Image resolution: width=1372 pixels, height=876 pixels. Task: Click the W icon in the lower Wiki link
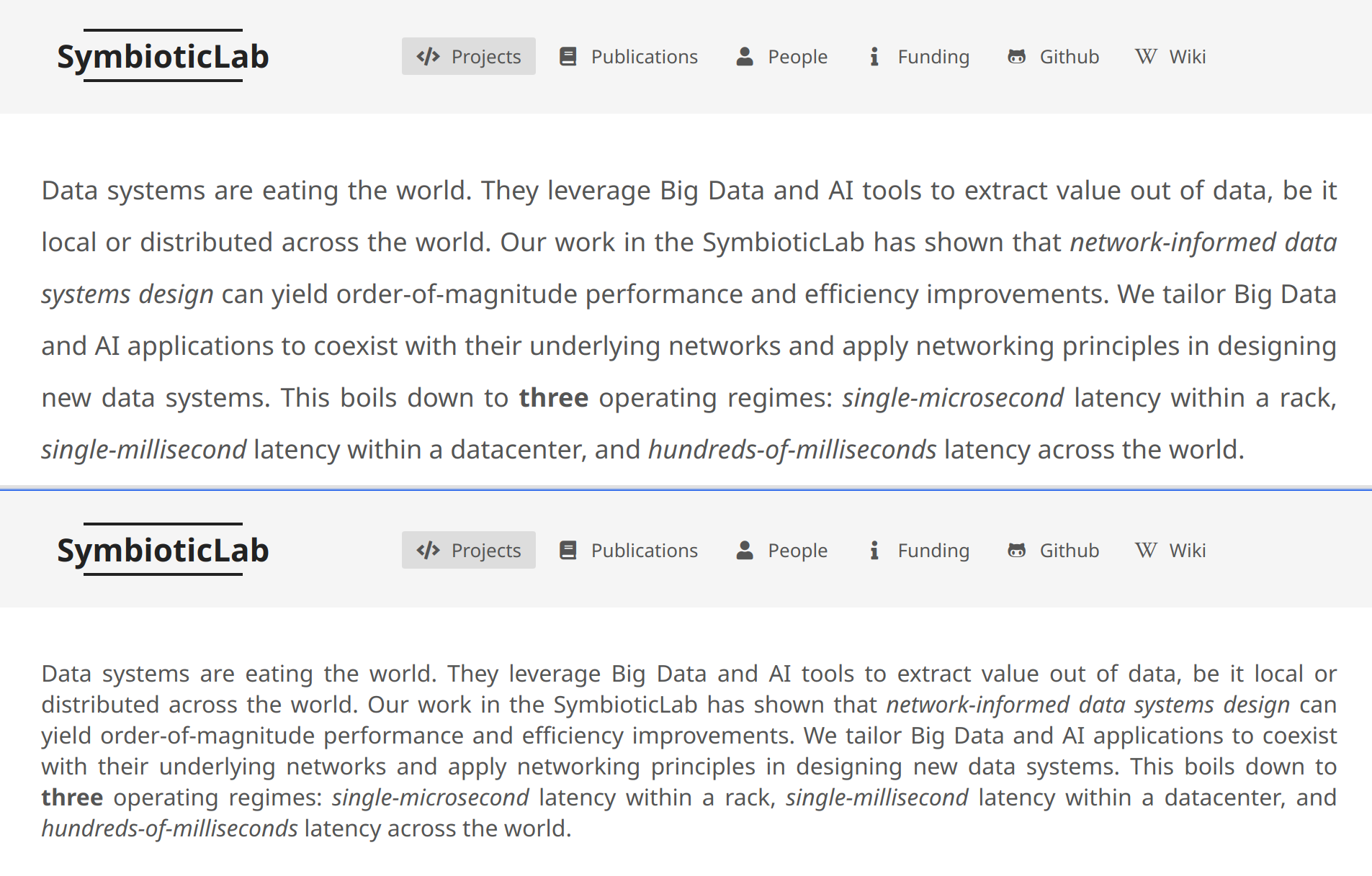click(x=1144, y=549)
